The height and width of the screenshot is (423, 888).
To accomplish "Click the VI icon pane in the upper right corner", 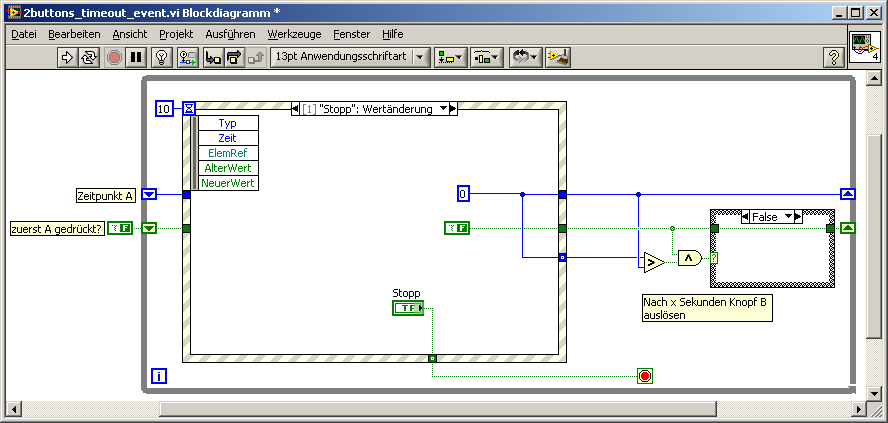I will [865, 47].
